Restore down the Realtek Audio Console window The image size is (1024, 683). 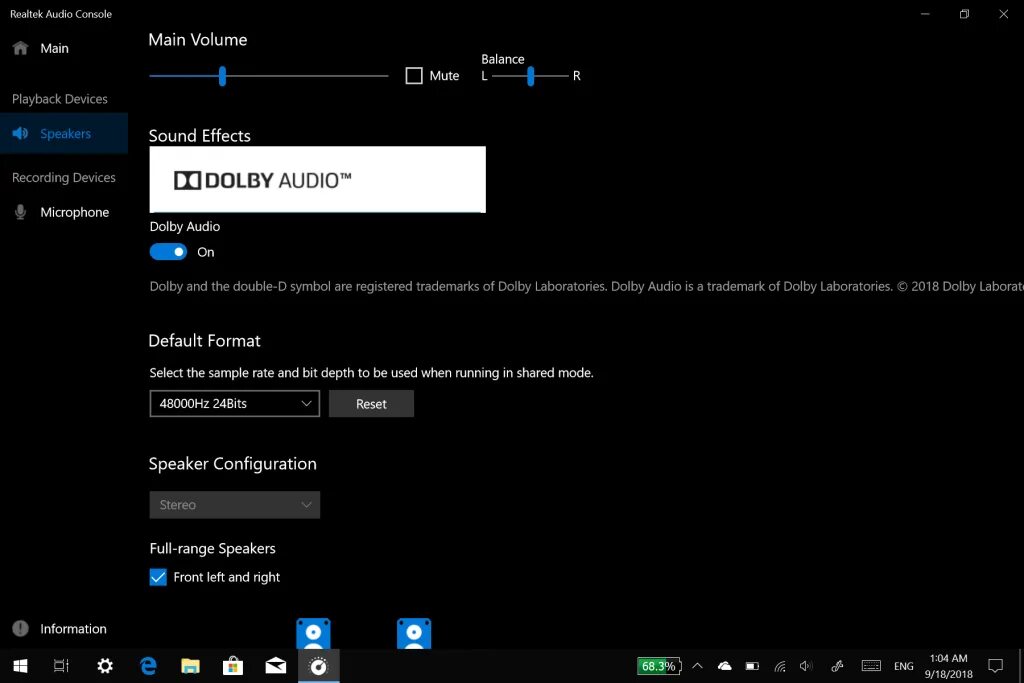[x=964, y=14]
